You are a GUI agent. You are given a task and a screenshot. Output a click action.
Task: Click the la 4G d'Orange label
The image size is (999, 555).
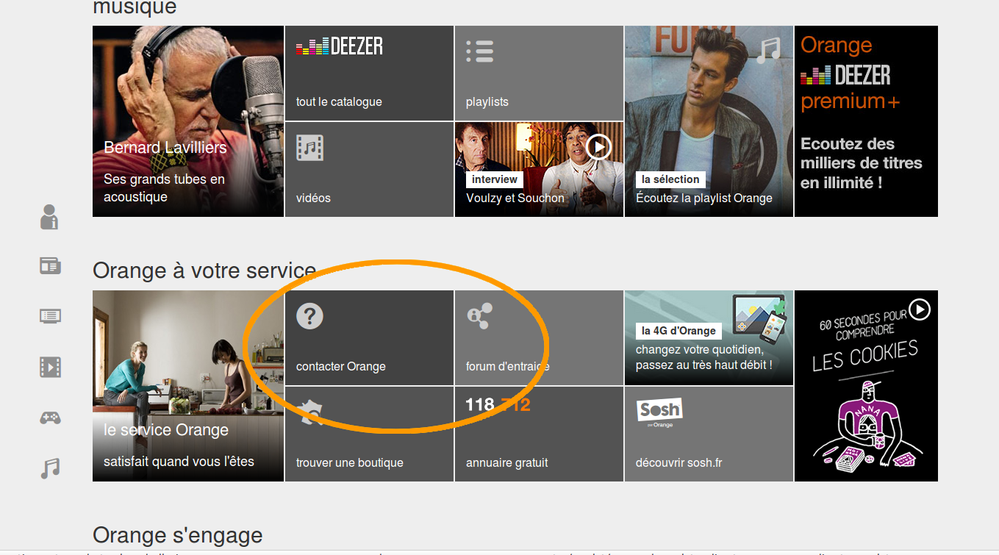pos(679,331)
